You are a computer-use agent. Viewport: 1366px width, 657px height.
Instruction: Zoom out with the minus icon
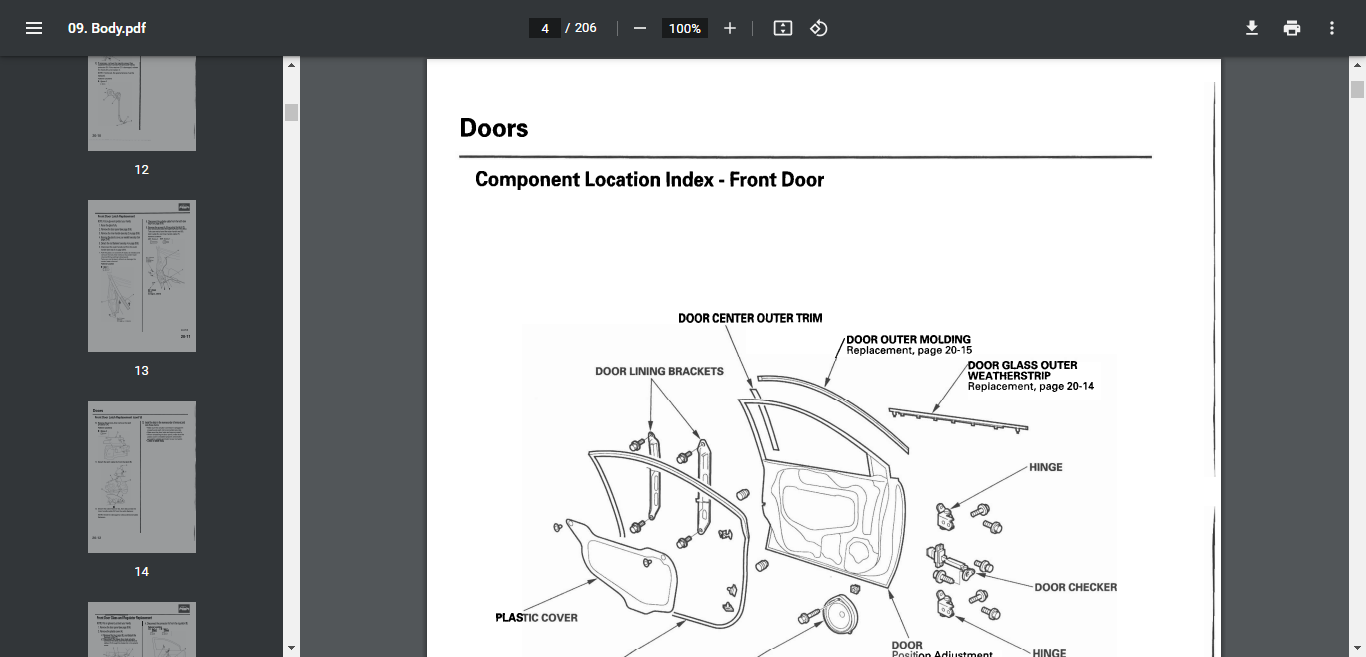pyautogui.click(x=640, y=28)
